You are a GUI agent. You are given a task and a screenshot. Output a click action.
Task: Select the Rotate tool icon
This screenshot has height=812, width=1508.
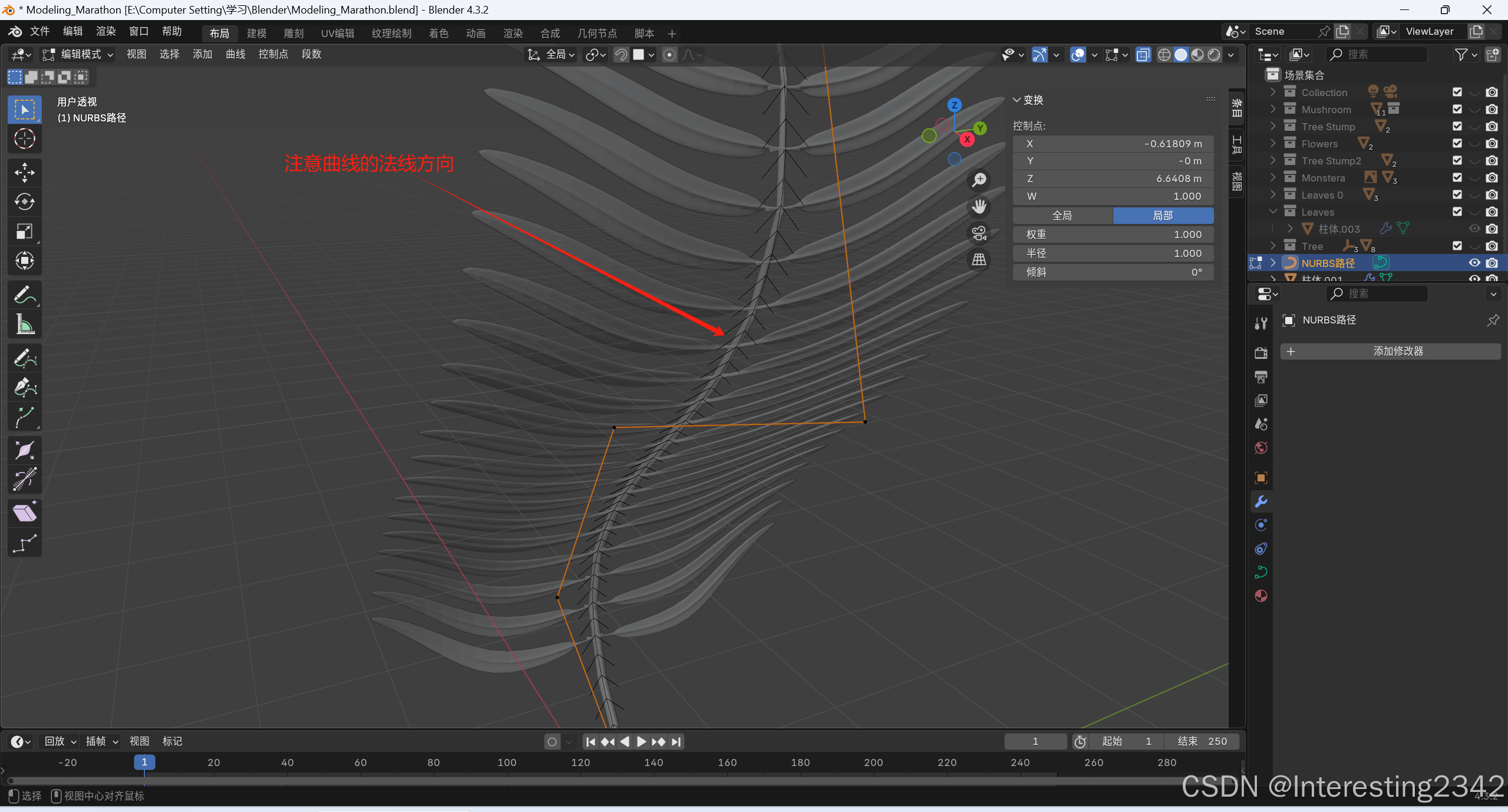(24, 202)
